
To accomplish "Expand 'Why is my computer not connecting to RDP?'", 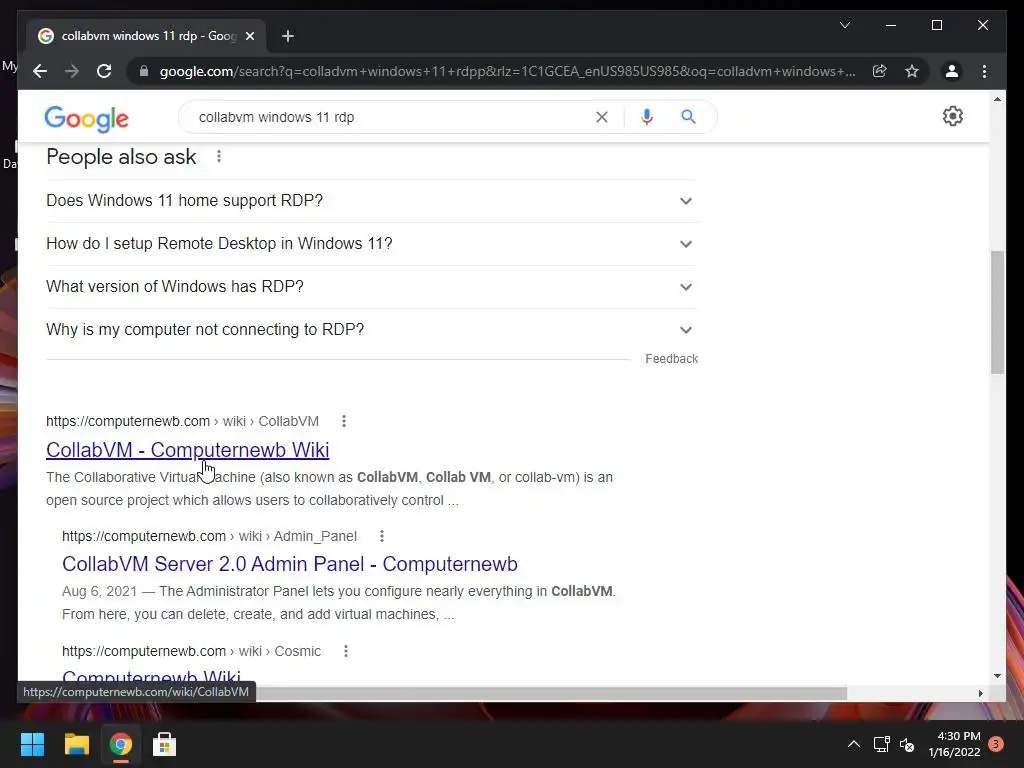I will pos(372,330).
